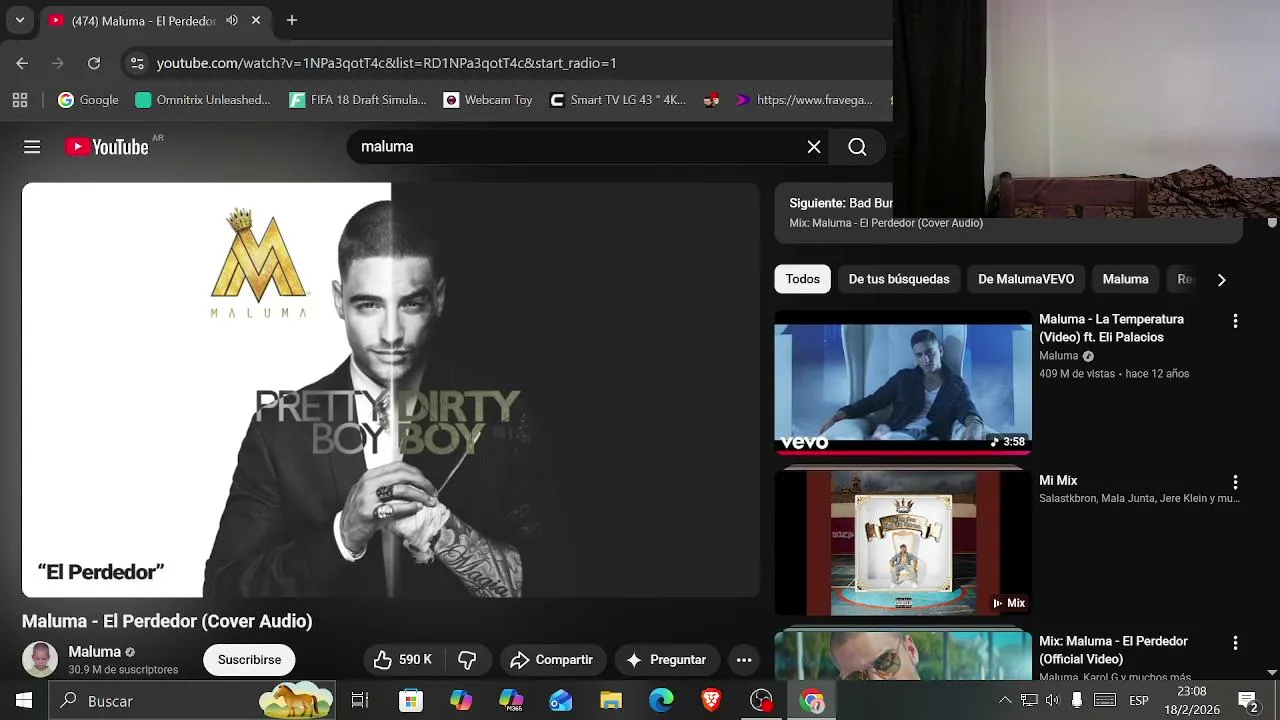Launch Brave browser from taskbar
This screenshot has width=1280, height=720.
(711, 701)
